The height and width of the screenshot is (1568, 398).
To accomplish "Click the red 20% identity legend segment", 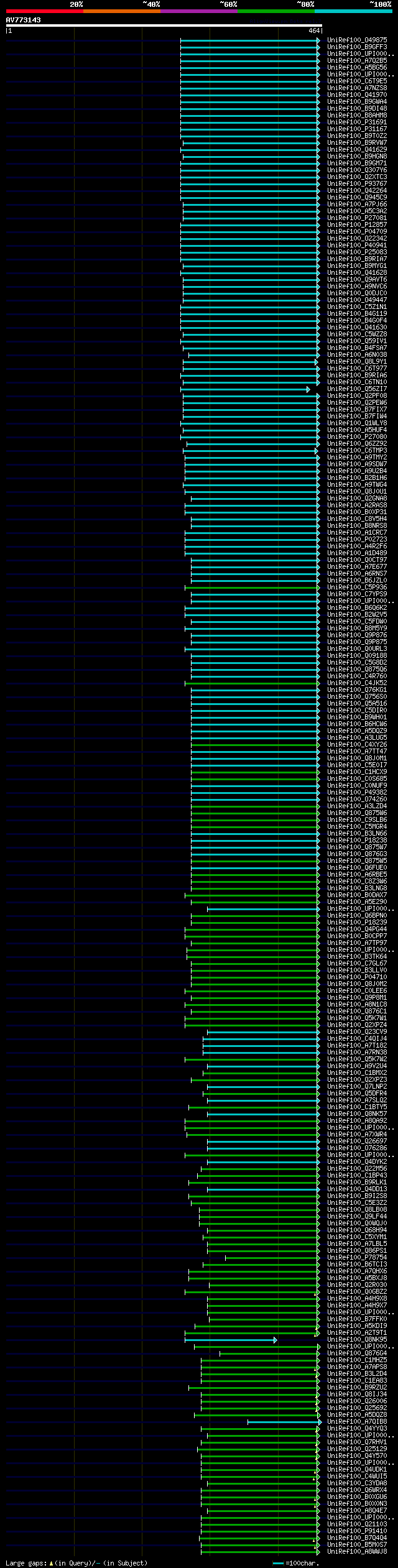I will coord(44,11).
